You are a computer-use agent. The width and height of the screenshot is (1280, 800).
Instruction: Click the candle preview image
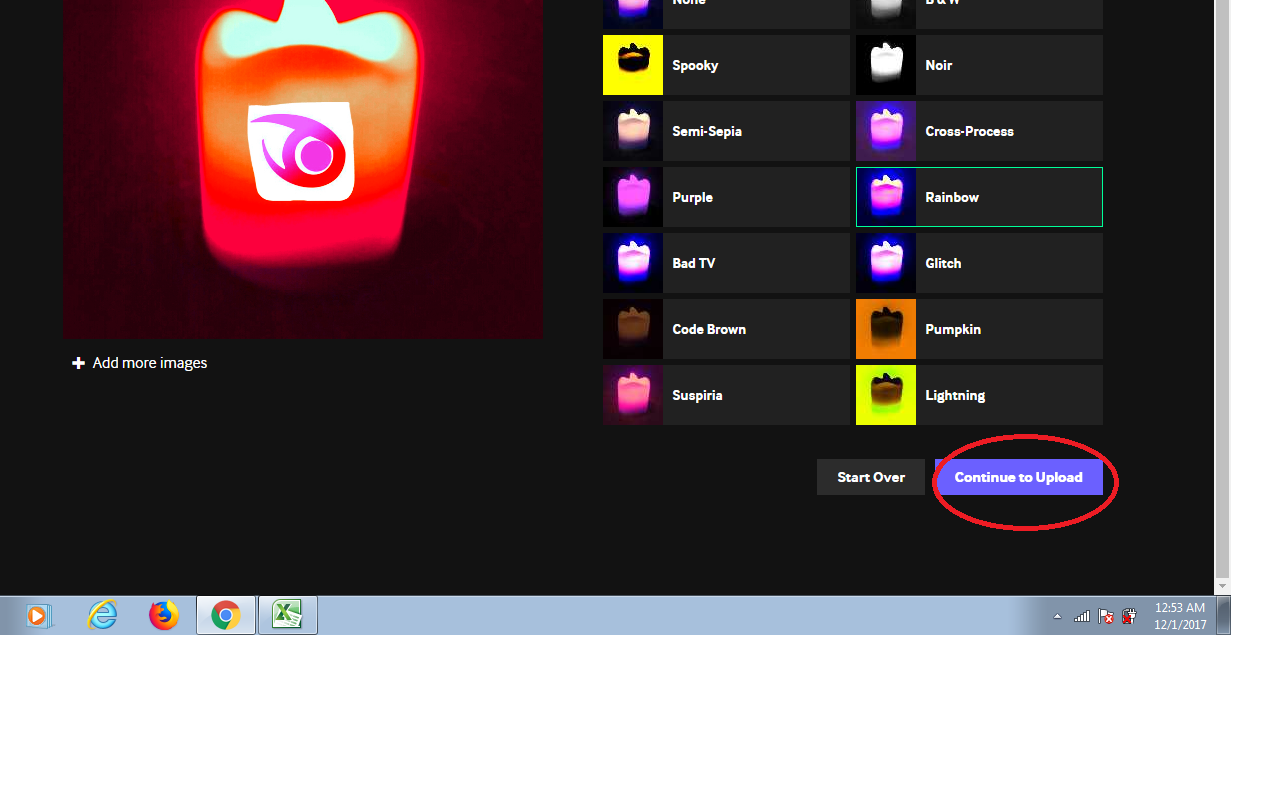[x=303, y=169]
